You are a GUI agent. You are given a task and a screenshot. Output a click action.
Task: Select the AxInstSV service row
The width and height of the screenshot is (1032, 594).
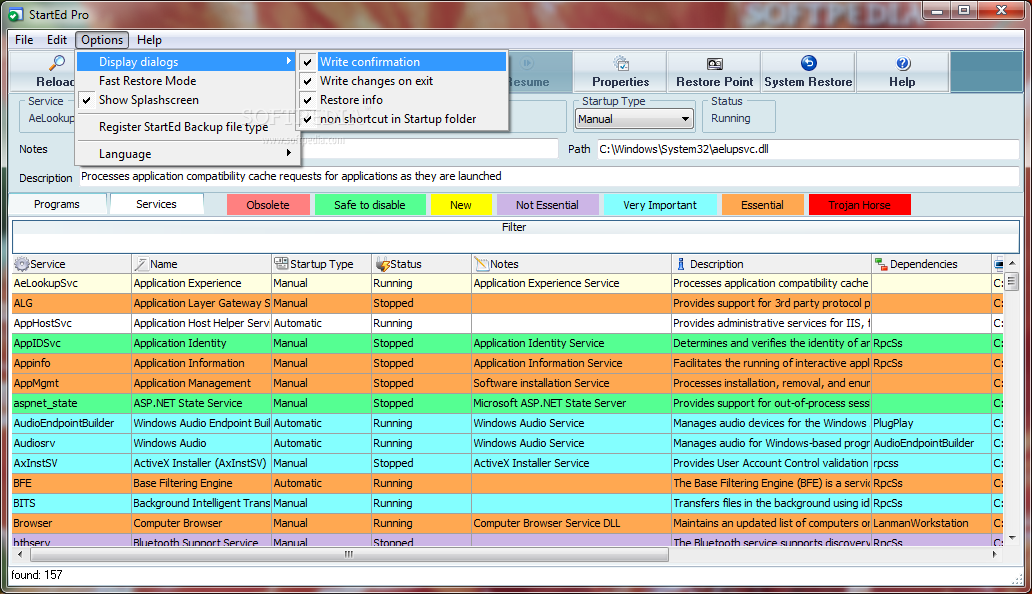tap(507, 463)
